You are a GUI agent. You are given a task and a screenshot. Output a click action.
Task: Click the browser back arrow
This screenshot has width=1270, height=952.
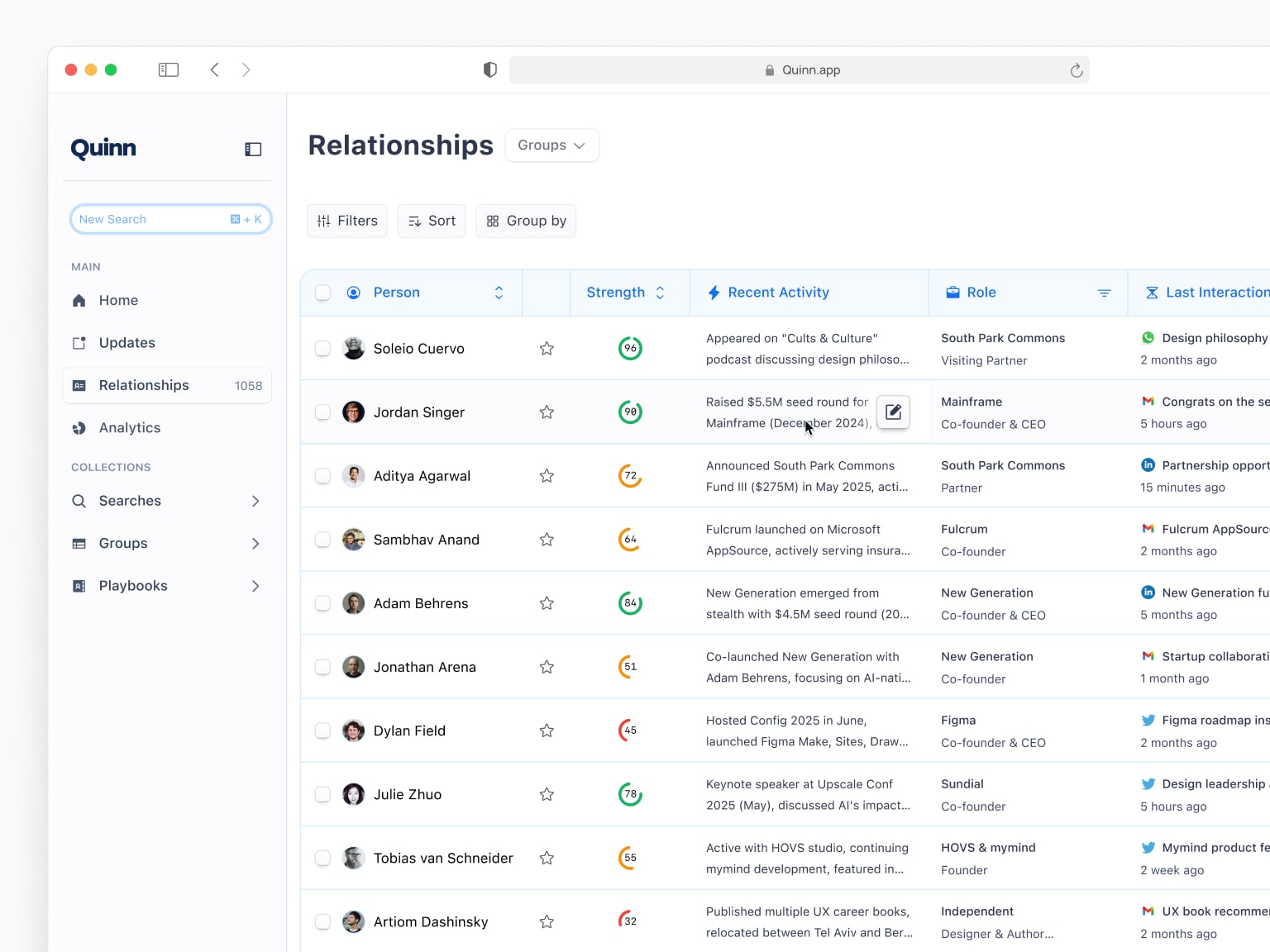215,70
